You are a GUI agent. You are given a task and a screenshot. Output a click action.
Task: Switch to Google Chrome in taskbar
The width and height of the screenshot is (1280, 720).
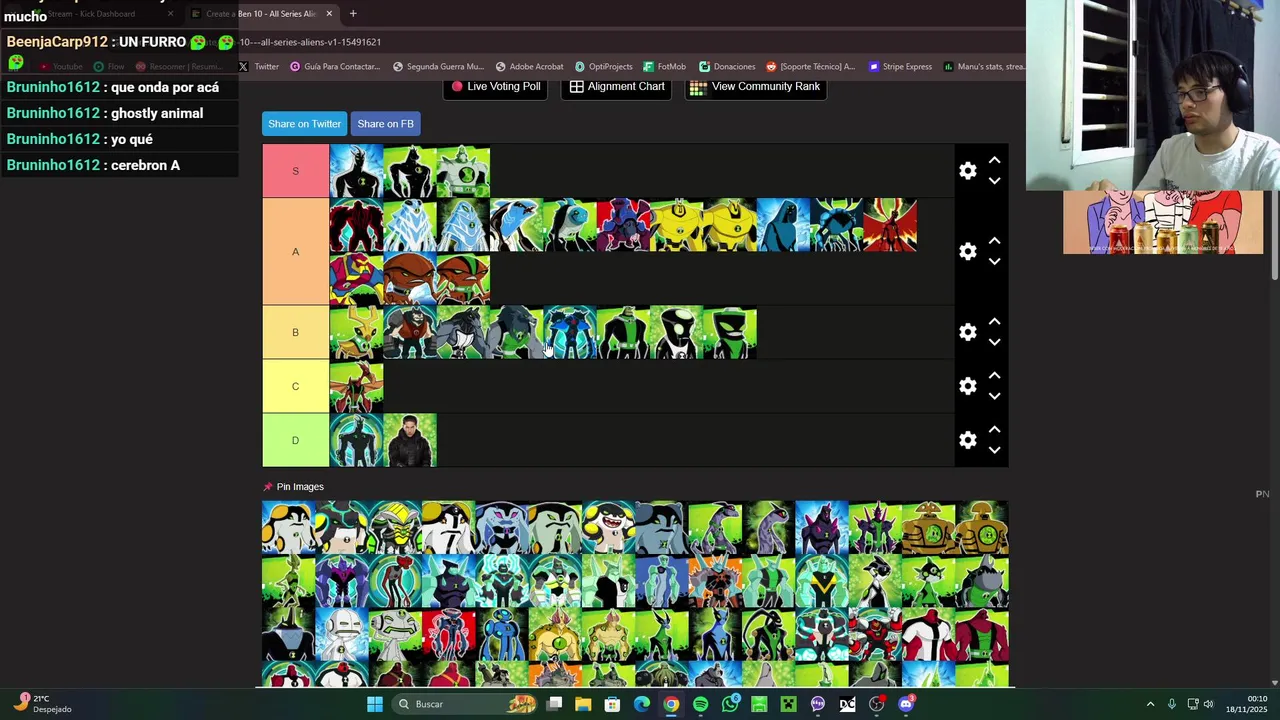[671, 704]
